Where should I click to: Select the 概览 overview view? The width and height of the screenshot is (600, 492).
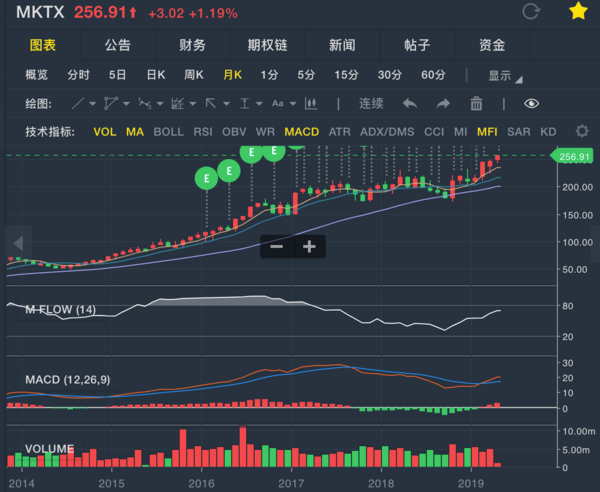click(36, 75)
